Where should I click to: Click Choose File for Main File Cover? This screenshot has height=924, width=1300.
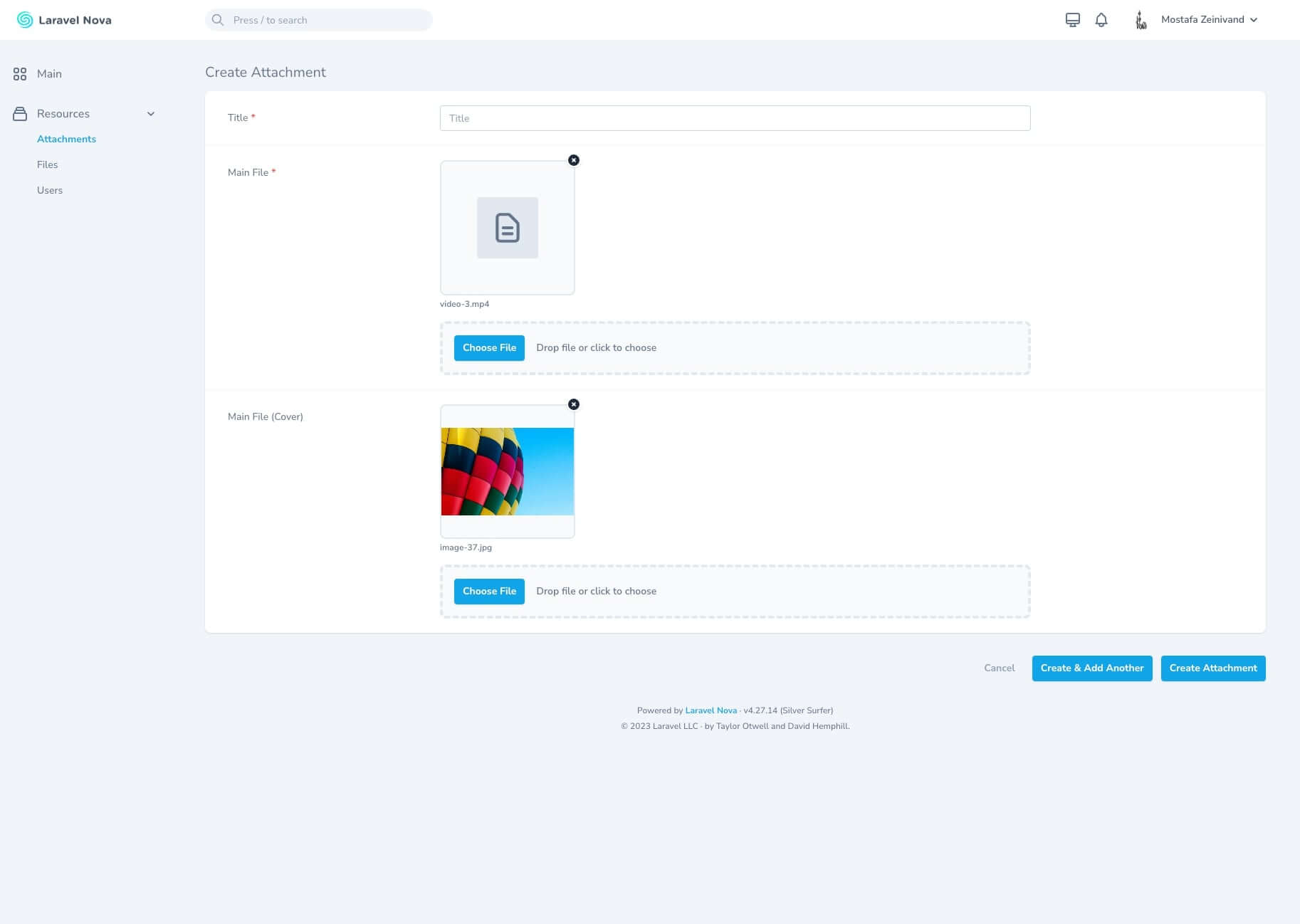pos(489,592)
